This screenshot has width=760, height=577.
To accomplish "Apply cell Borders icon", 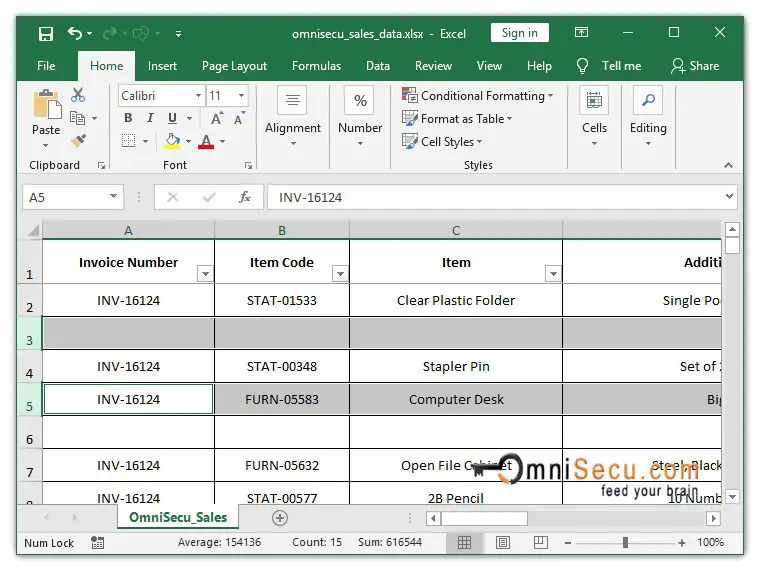I will click(x=128, y=141).
